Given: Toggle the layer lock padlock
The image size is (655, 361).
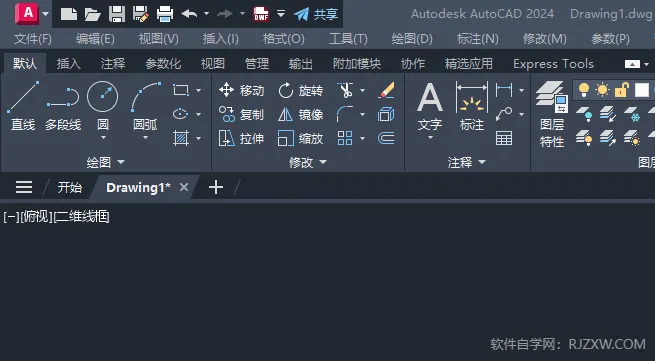Looking at the screenshot, I should pyautogui.click(x=622, y=90).
